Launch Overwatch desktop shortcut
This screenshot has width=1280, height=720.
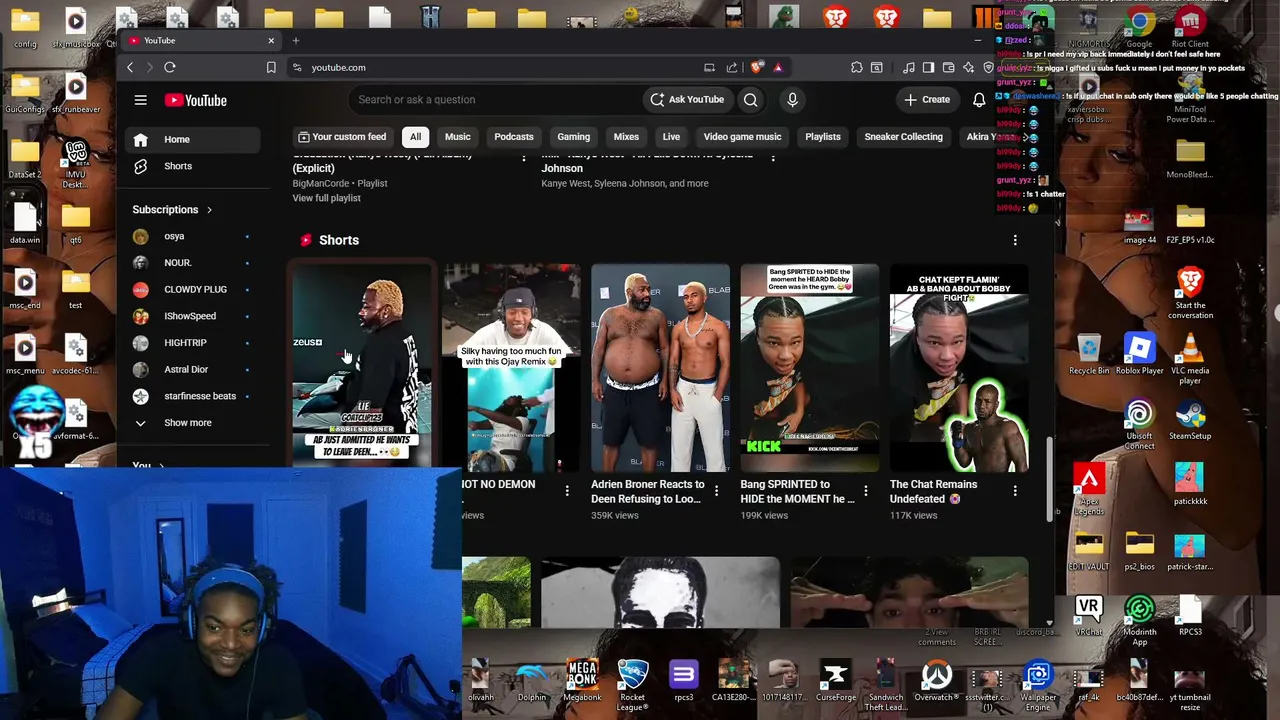coord(936,680)
